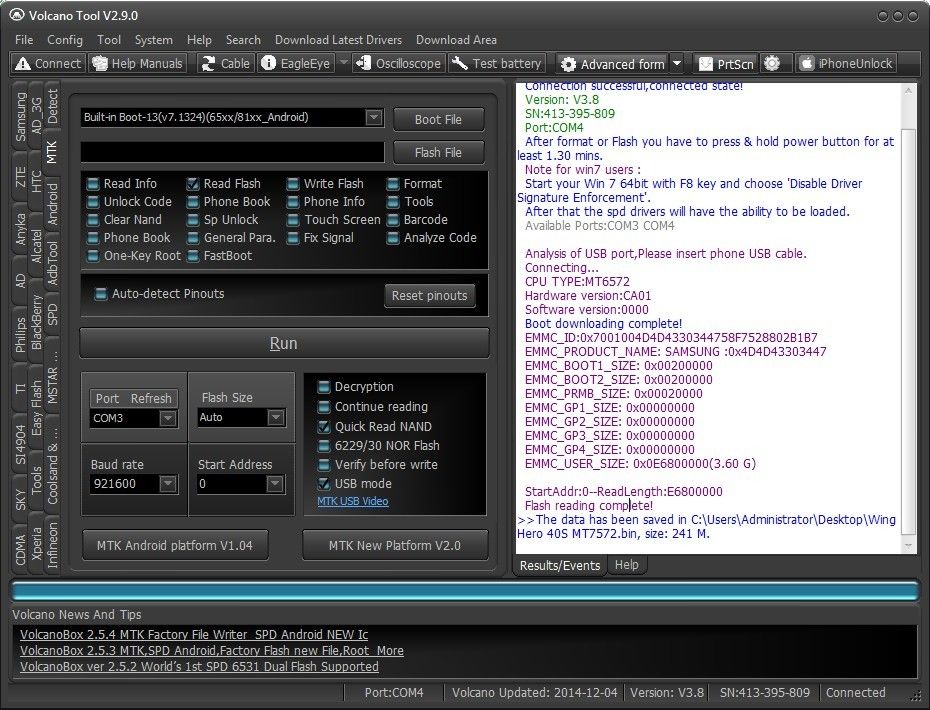Viewport: 930px width, 710px height.
Task: Toggle the Verify before write option
Action: click(x=324, y=465)
